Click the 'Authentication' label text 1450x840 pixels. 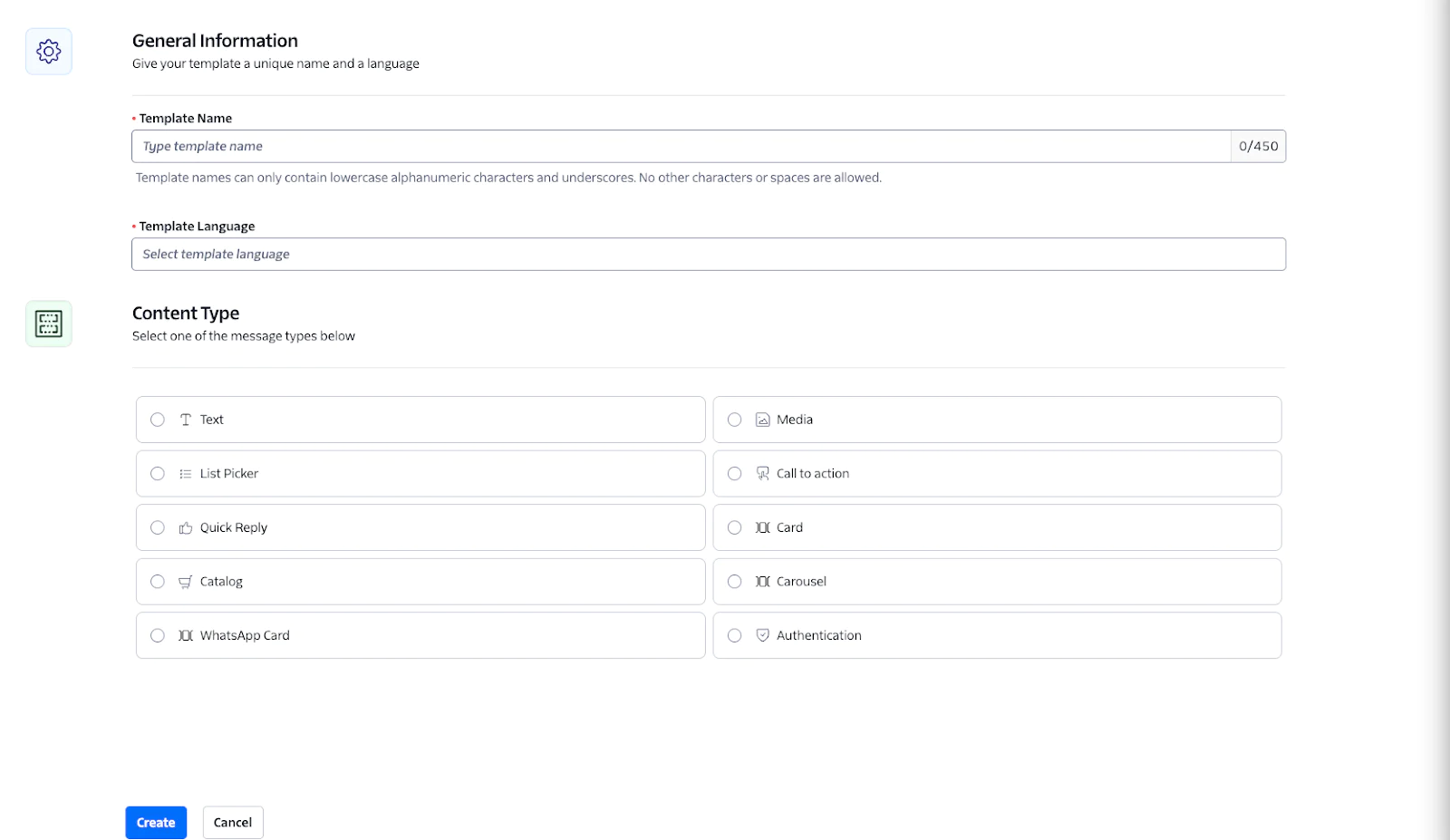point(819,635)
